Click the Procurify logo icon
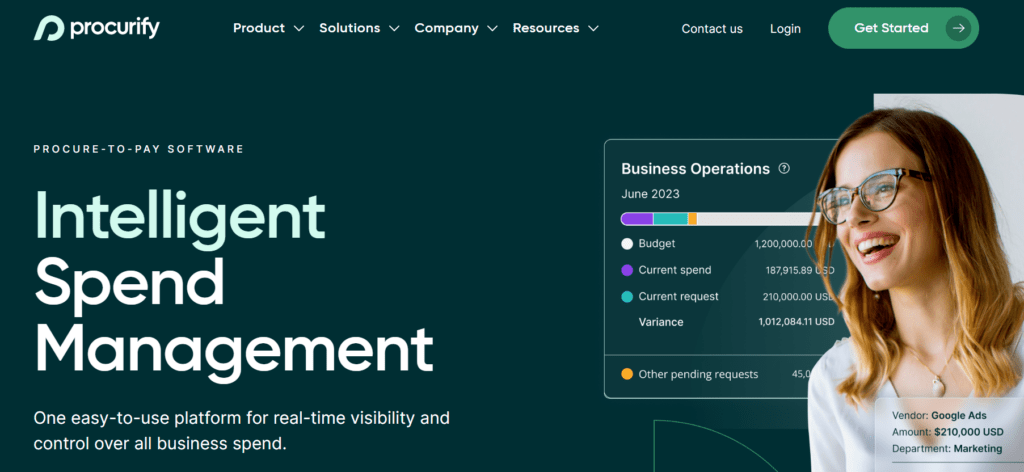Viewport: 1024px width, 472px height. click(49, 28)
